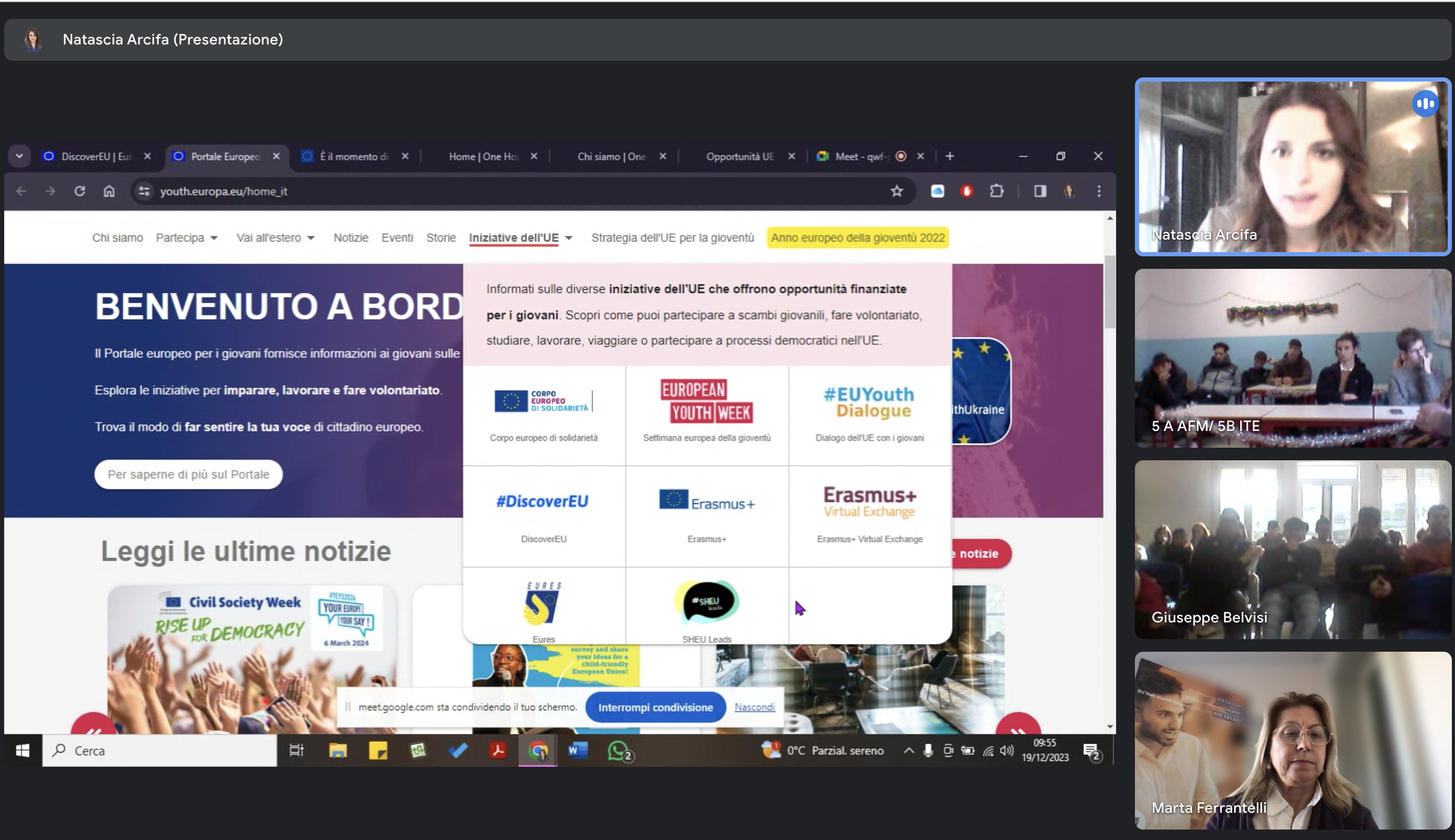Open WhatsApp from the taskbar
Screen dimensions: 1455x840
pyautogui.click(x=619, y=751)
